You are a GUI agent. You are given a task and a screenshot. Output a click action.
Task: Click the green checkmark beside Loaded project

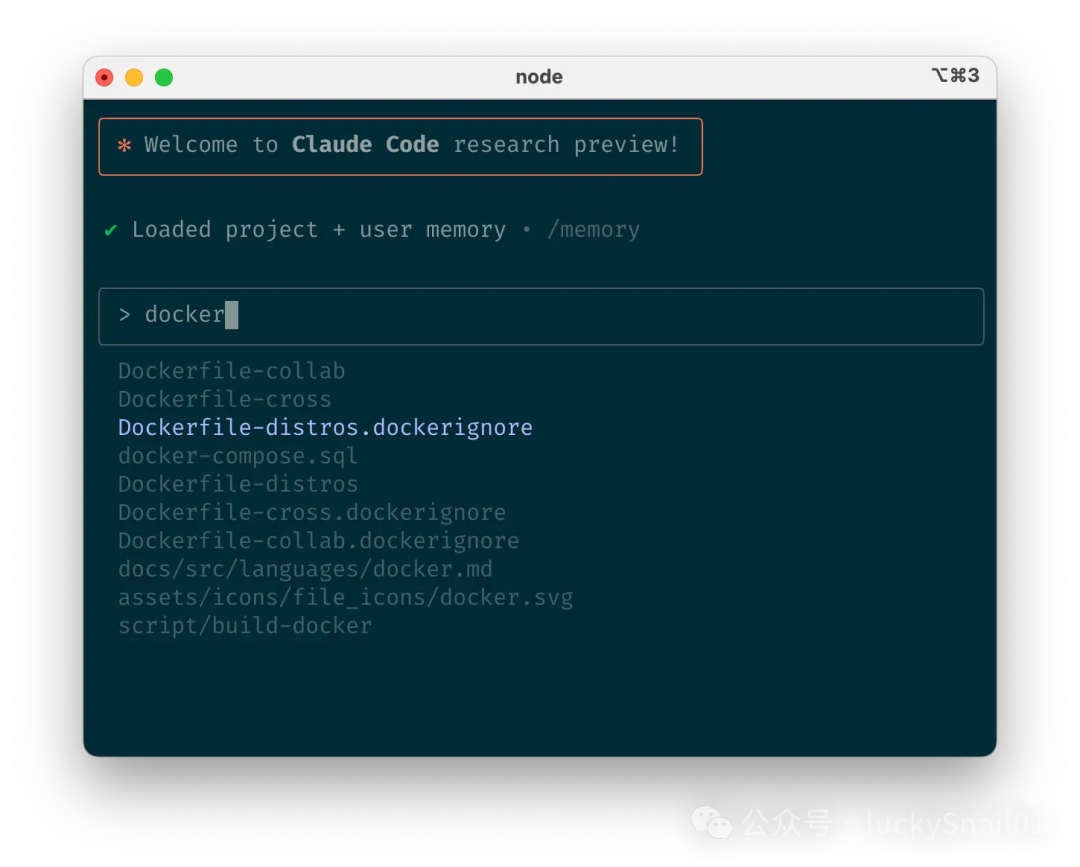tap(111, 231)
